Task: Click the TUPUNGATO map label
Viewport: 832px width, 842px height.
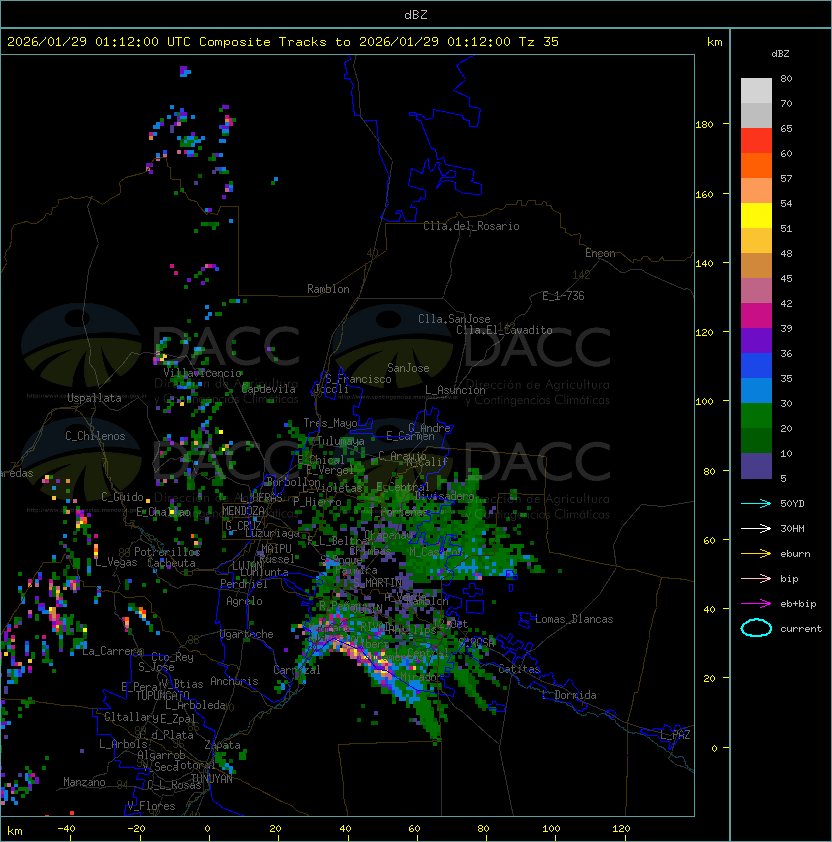Action: (x=162, y=695)
